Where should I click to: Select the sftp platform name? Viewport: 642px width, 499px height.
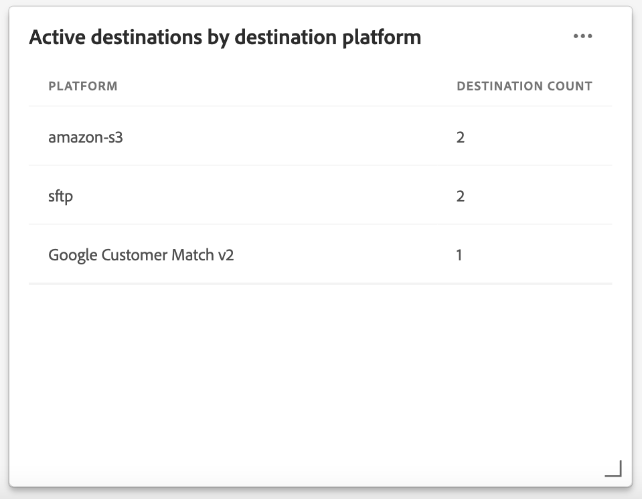tap(60, 196)
